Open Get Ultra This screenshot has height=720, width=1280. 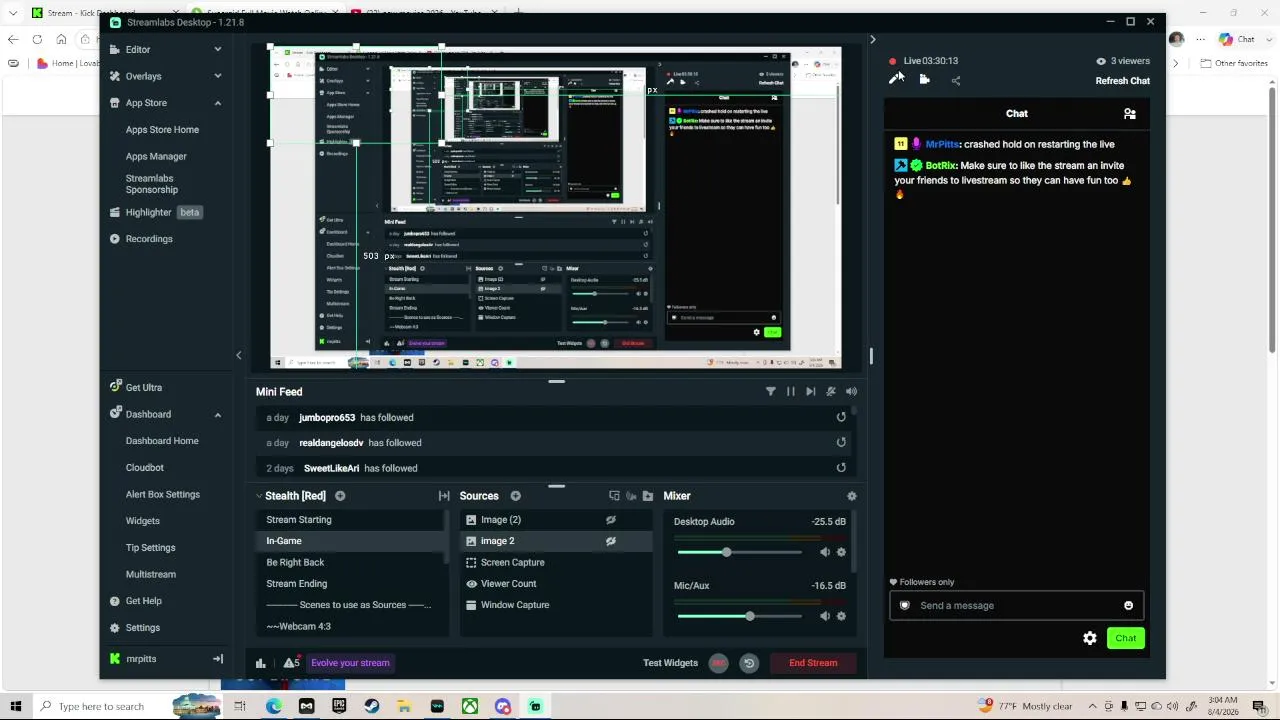click(x=143, y=387)
